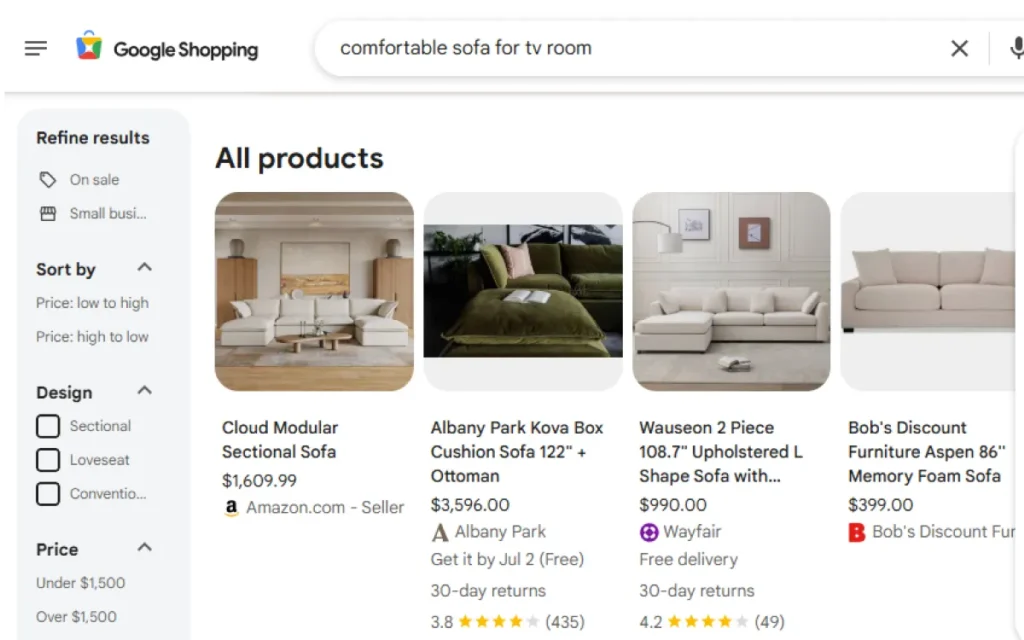Screen dimensions: 1024x640
Task: Click the On sale tag icon
Action: 48,180
